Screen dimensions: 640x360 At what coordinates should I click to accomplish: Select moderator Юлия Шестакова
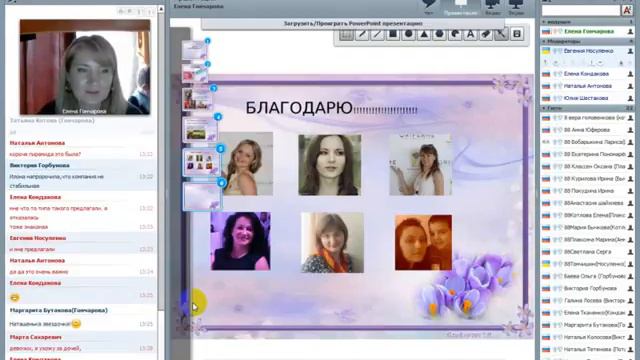click(x=588, y=98)
